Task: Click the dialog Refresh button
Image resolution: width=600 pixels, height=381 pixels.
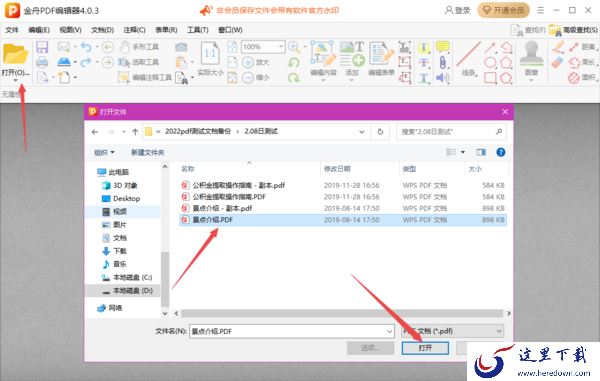Action: (380, 132)
